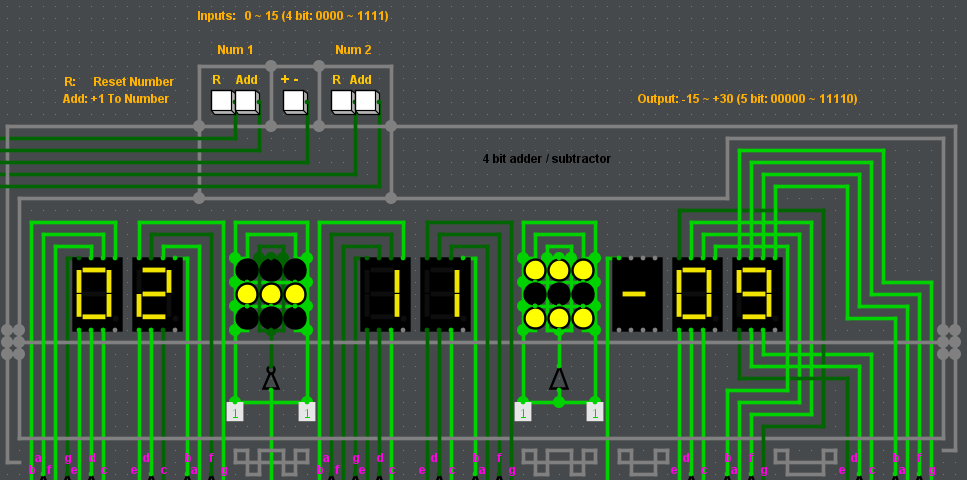Click the gate symbol below the minus LED matrix
The width and height of the screenshot is (967, 480).
271,378
